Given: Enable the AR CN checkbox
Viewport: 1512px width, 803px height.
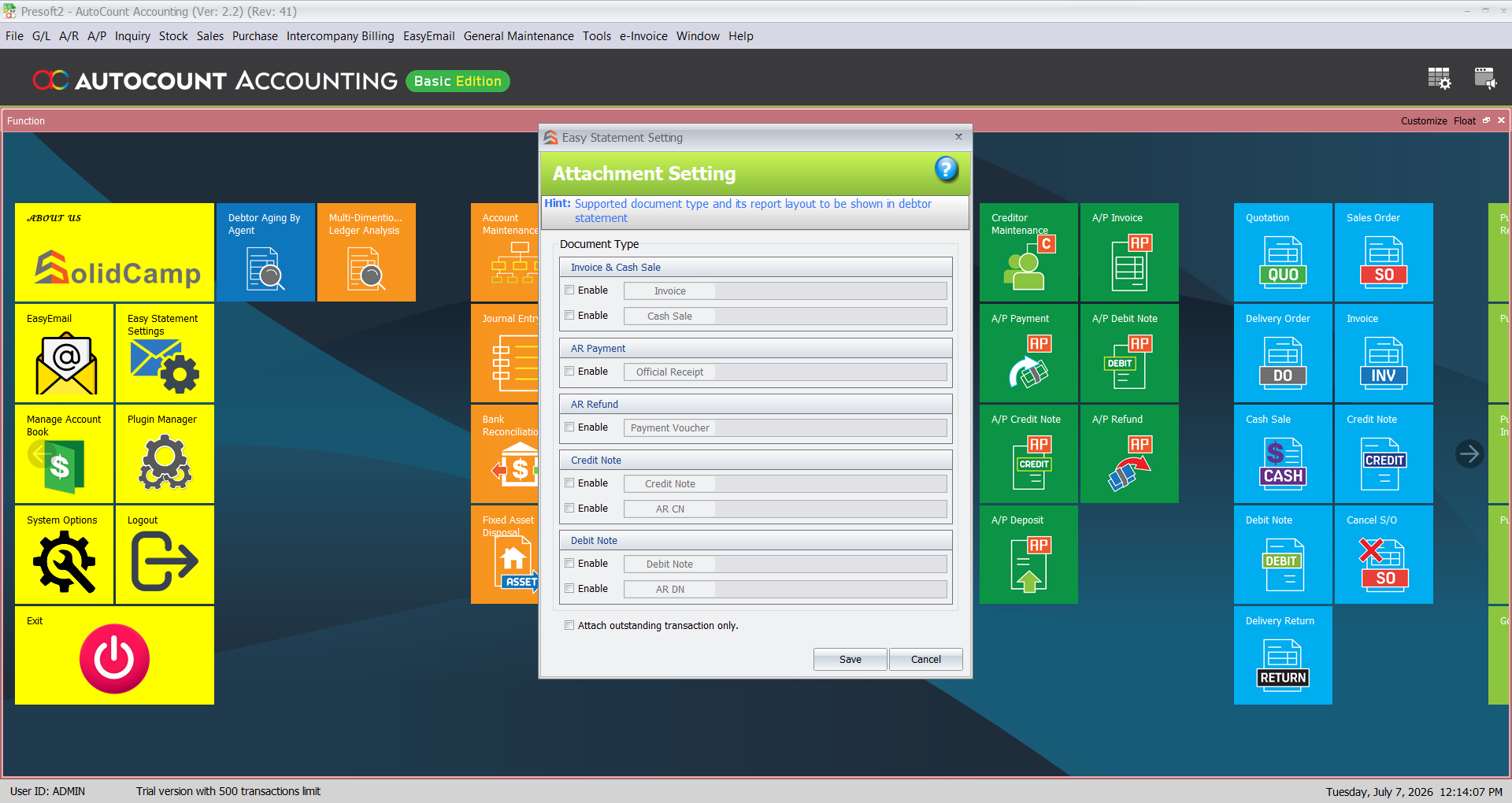Looking at the screenshot, I should (x=569, y=509).
